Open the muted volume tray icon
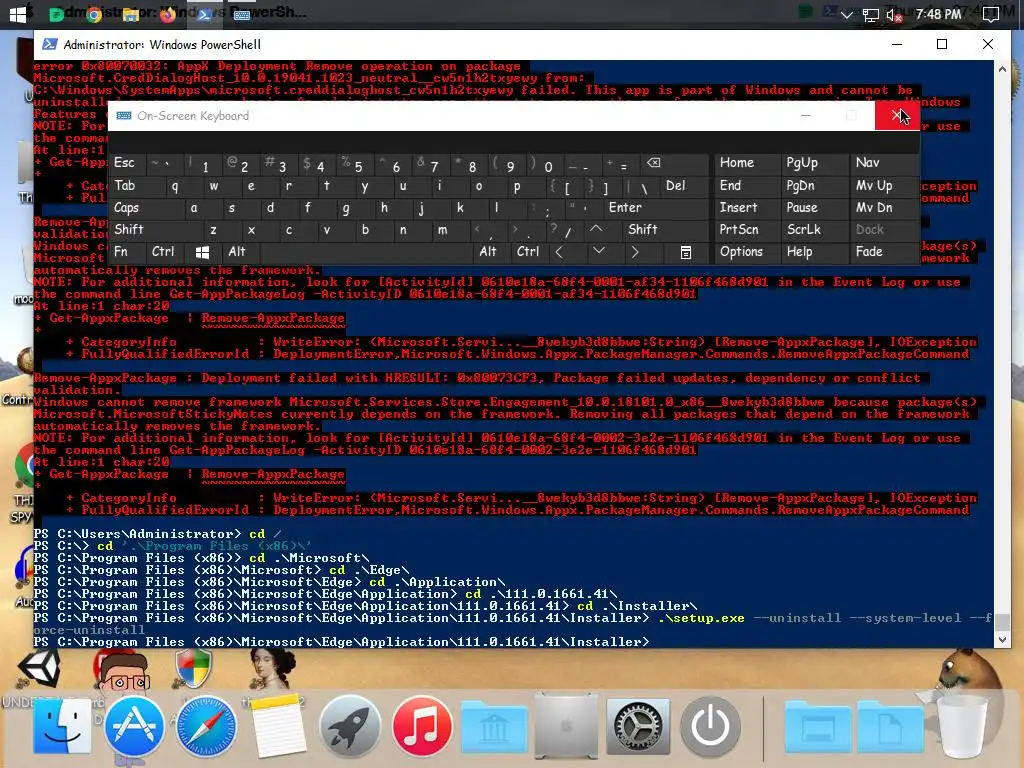The image size is (1024, 768). tap(894, 15)
